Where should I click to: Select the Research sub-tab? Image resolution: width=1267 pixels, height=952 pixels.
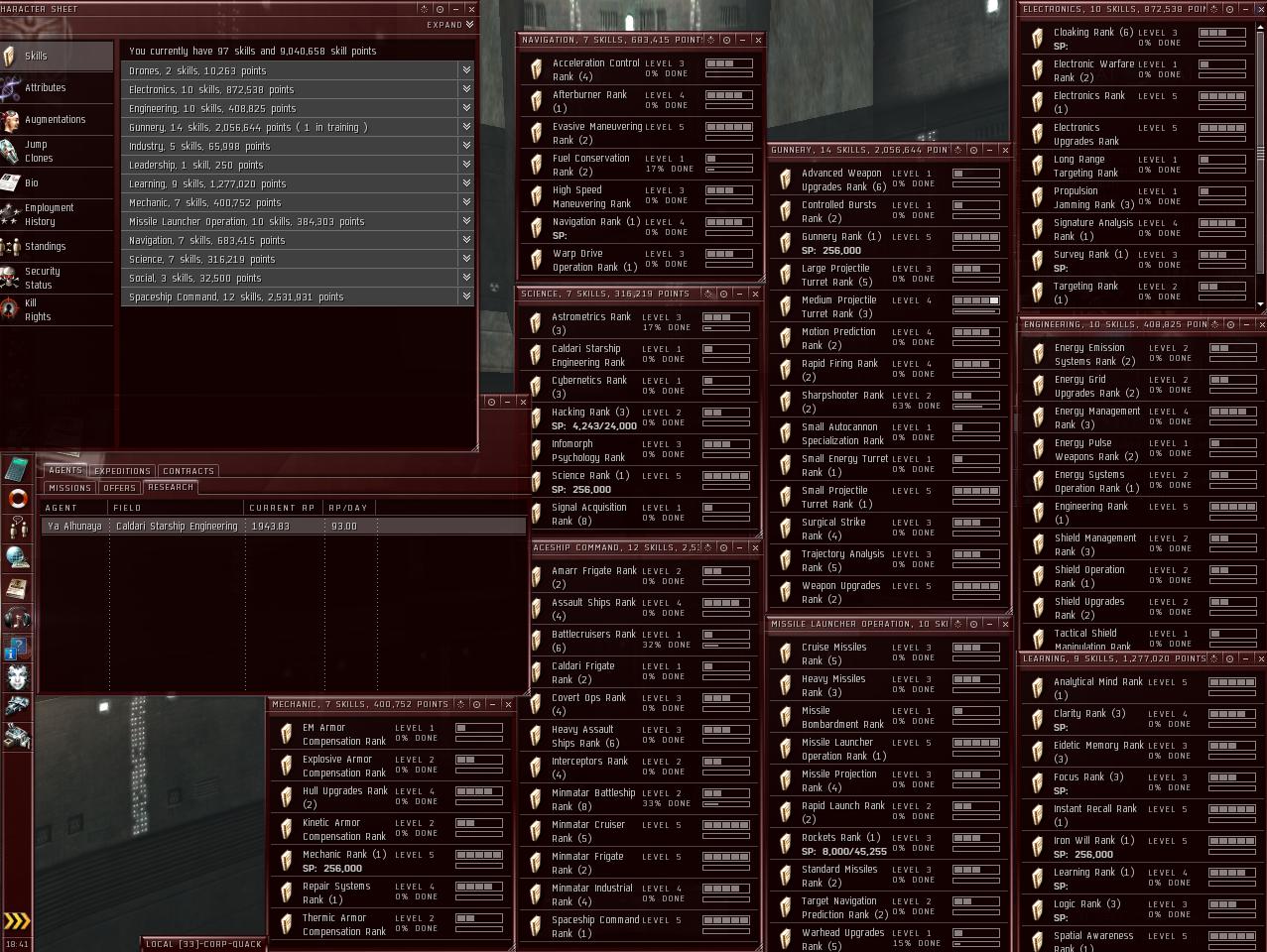click(171, 487)
